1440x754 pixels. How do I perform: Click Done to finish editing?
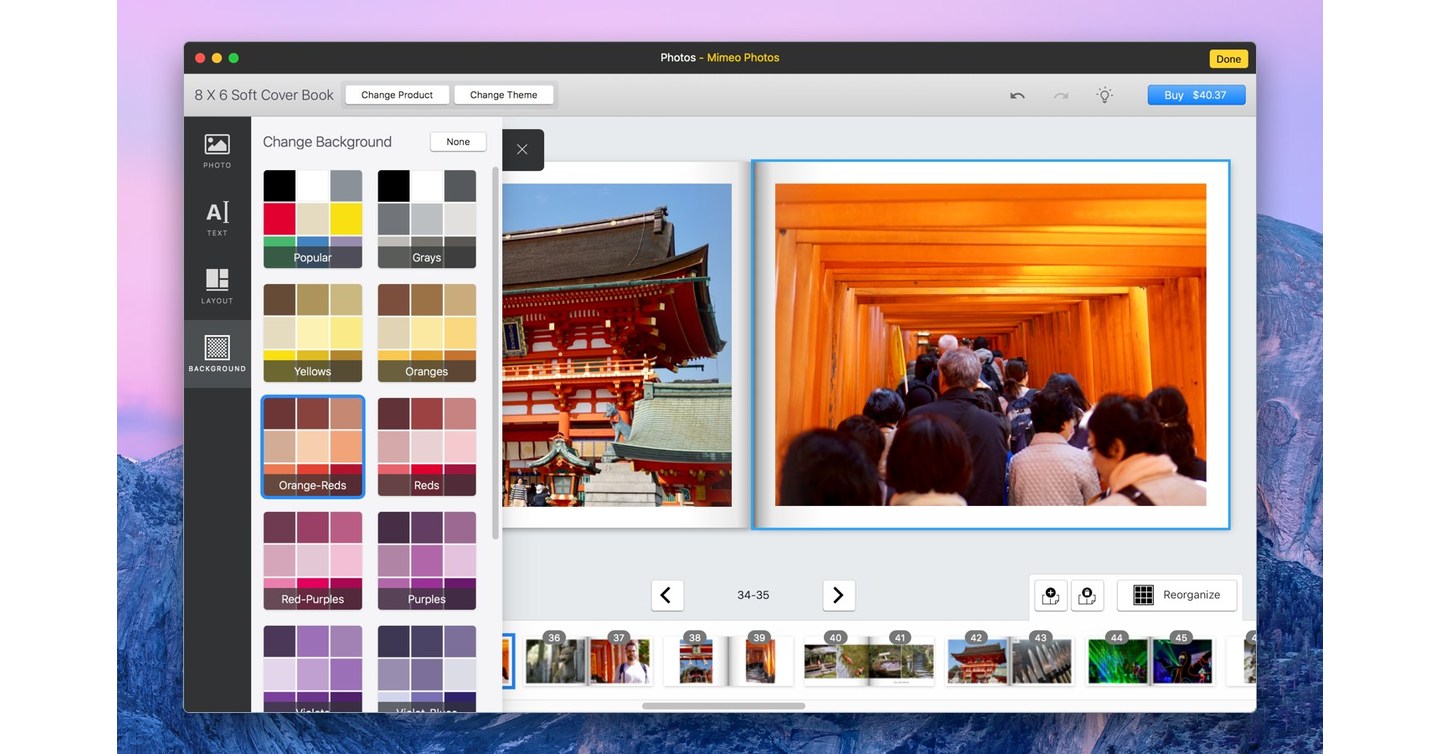click(x=1228, y=58)
